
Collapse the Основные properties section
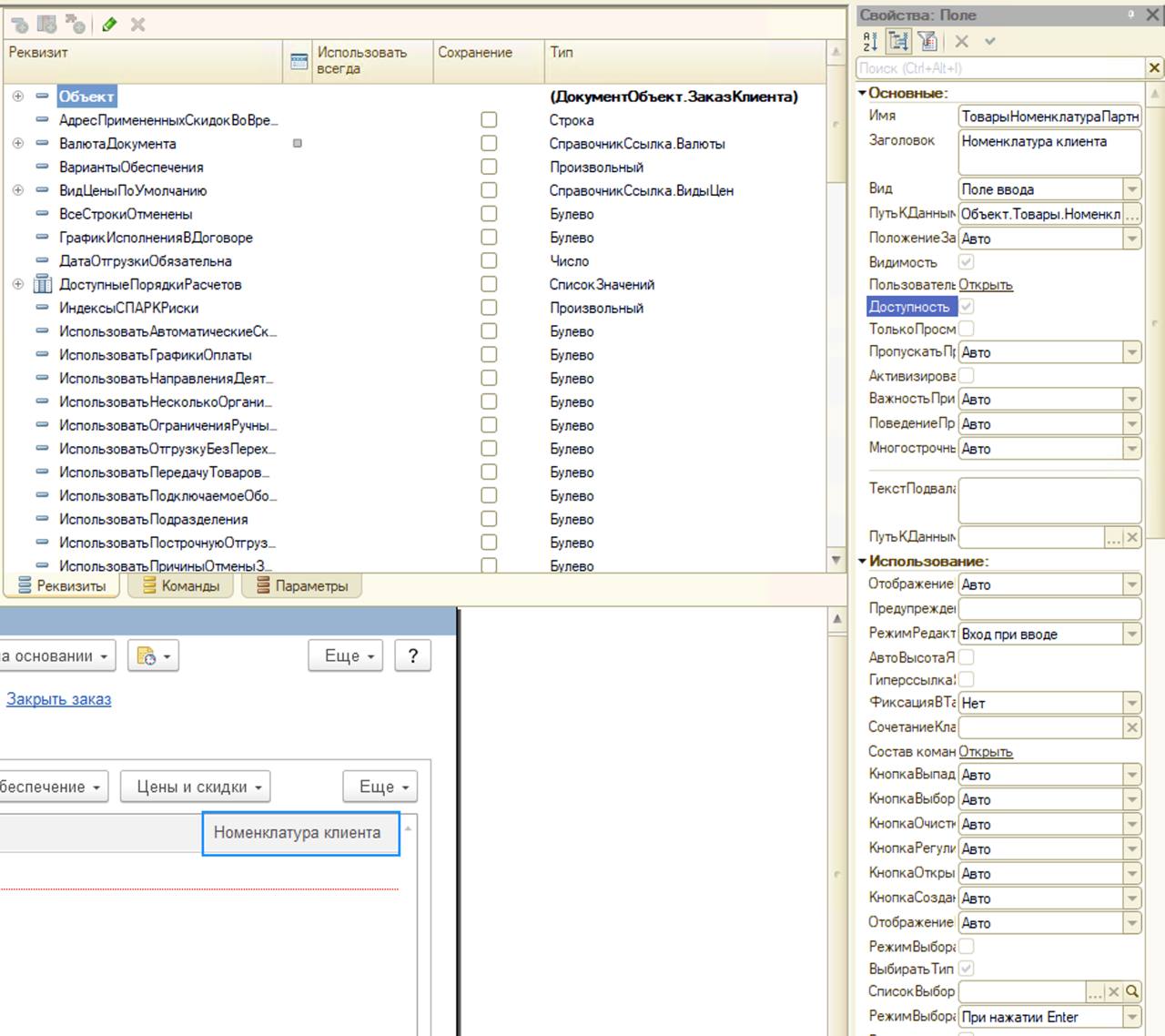[863, 93]
